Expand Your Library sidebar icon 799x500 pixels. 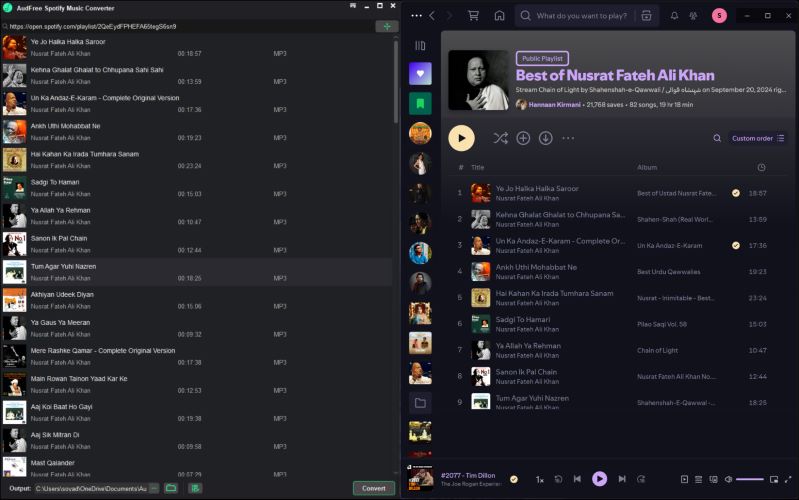[x=420, y=46]
